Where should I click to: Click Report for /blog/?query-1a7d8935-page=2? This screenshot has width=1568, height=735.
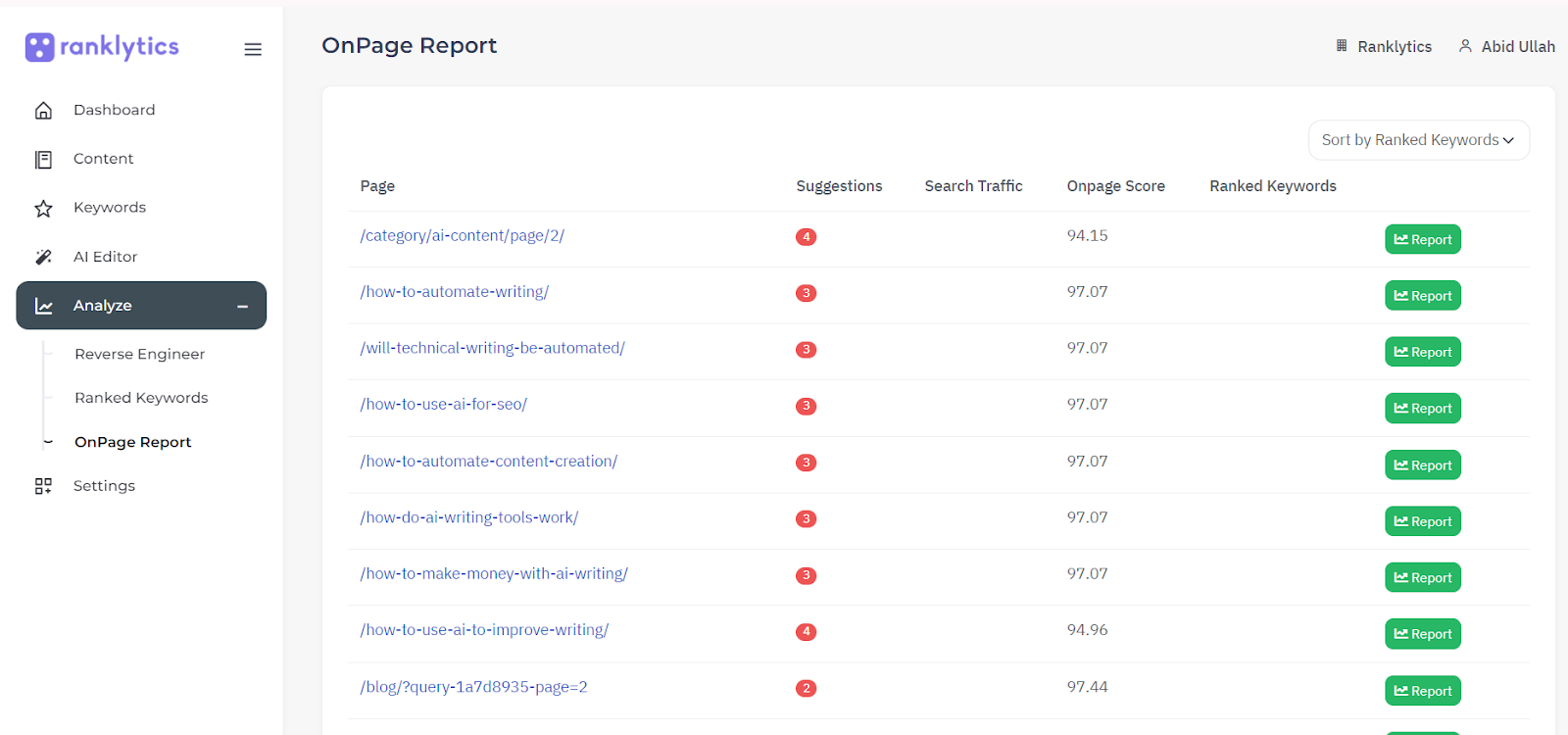(1423, 691)
